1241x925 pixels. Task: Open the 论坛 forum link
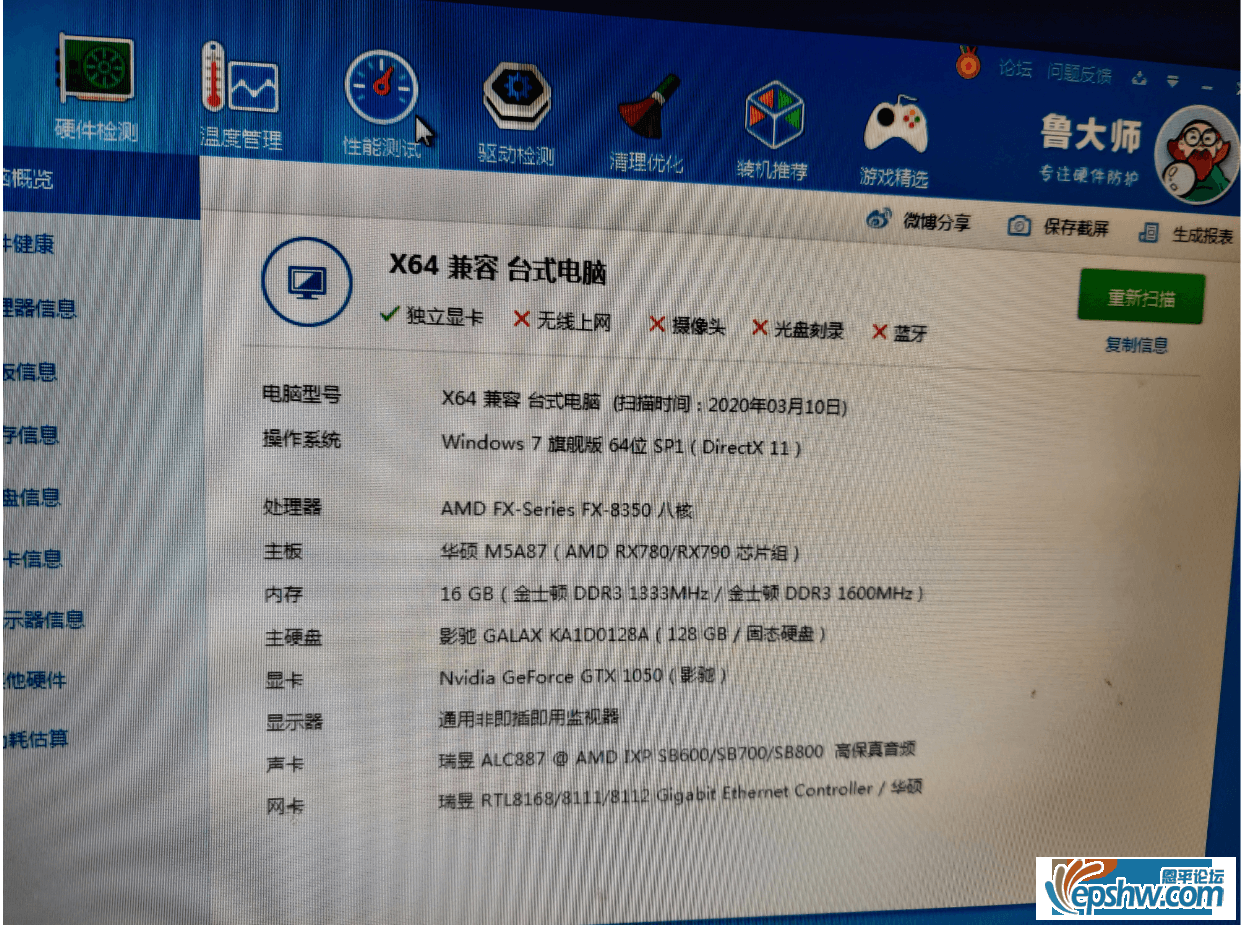click(1015, 69)
